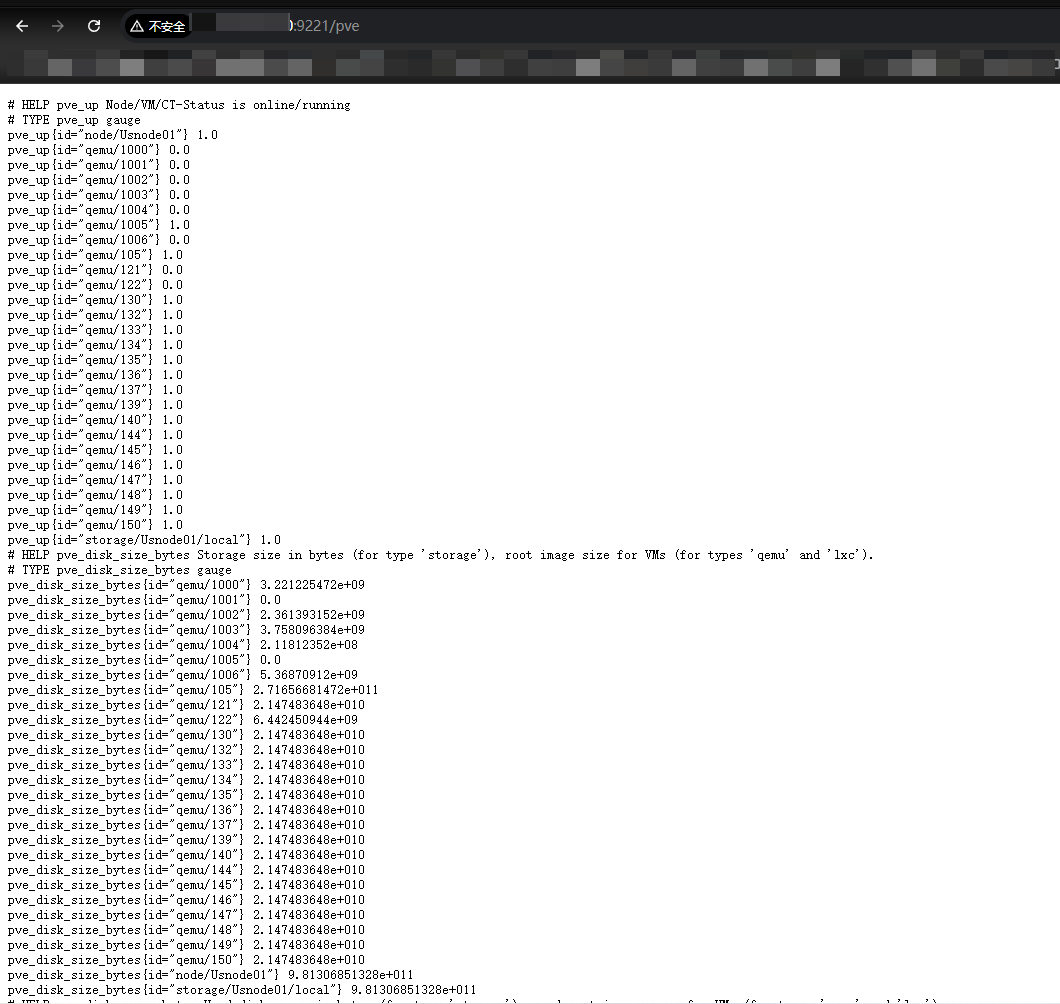The width and height of the screenshot is (1060, 1004).
Task: Click the pve_disk_size_bytes qemu/122 metric line
Action: tap(182, 720)
